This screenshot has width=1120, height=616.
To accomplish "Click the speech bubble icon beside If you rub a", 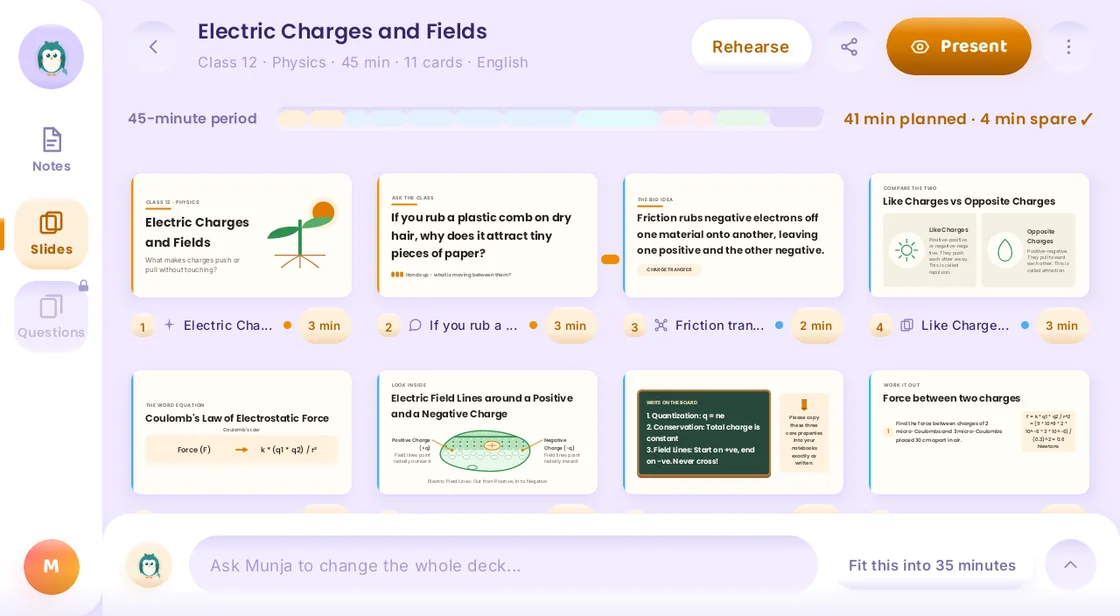I will [x=415, y=325].
